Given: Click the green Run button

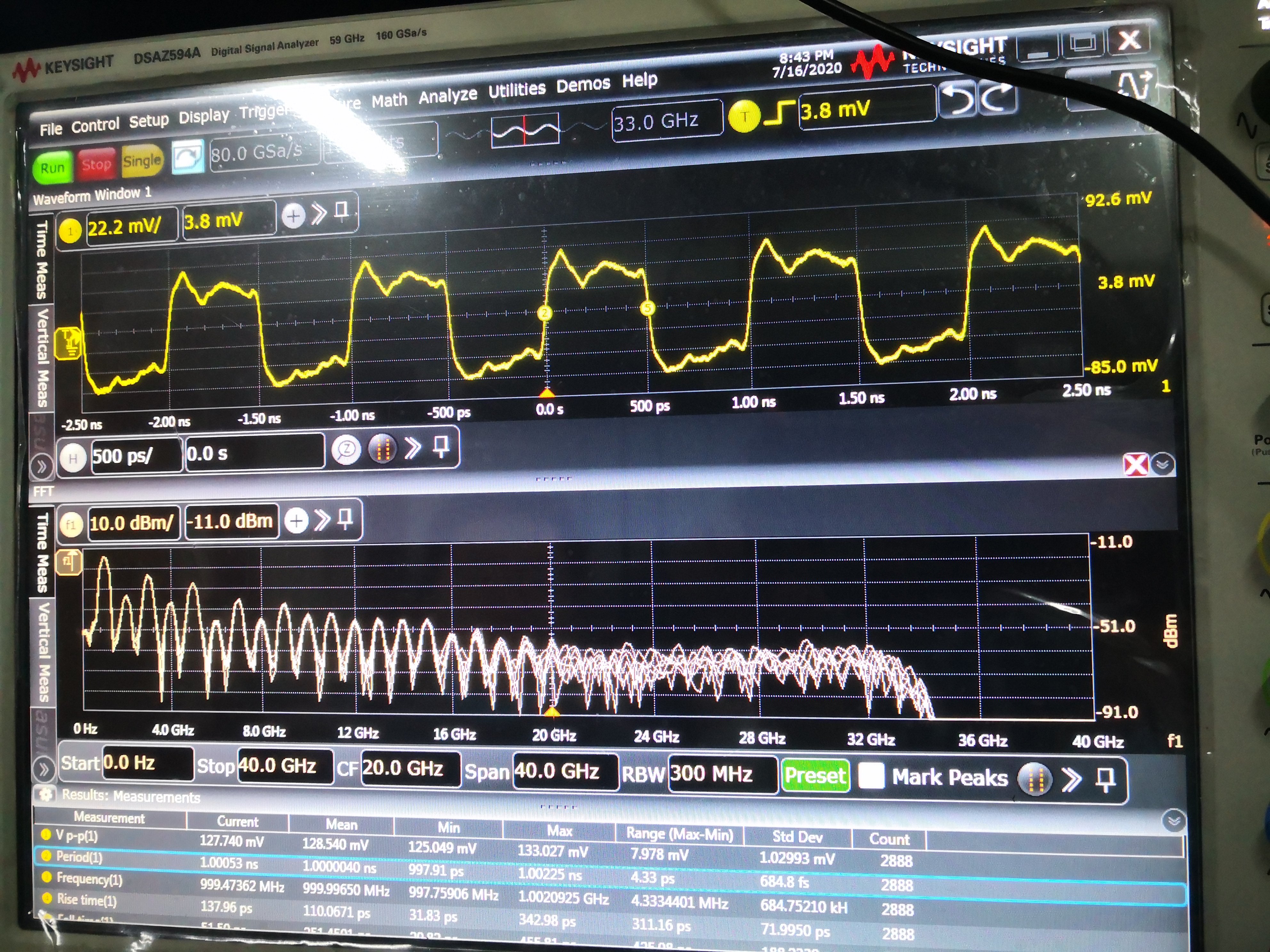Looking at the screenshot, I should [x=52, y=168].
